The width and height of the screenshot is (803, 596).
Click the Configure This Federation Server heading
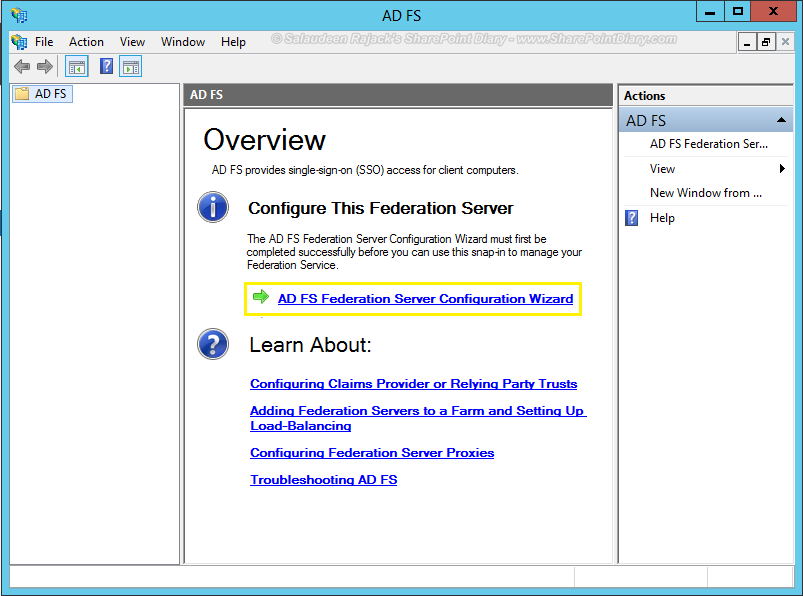(381, 208)
